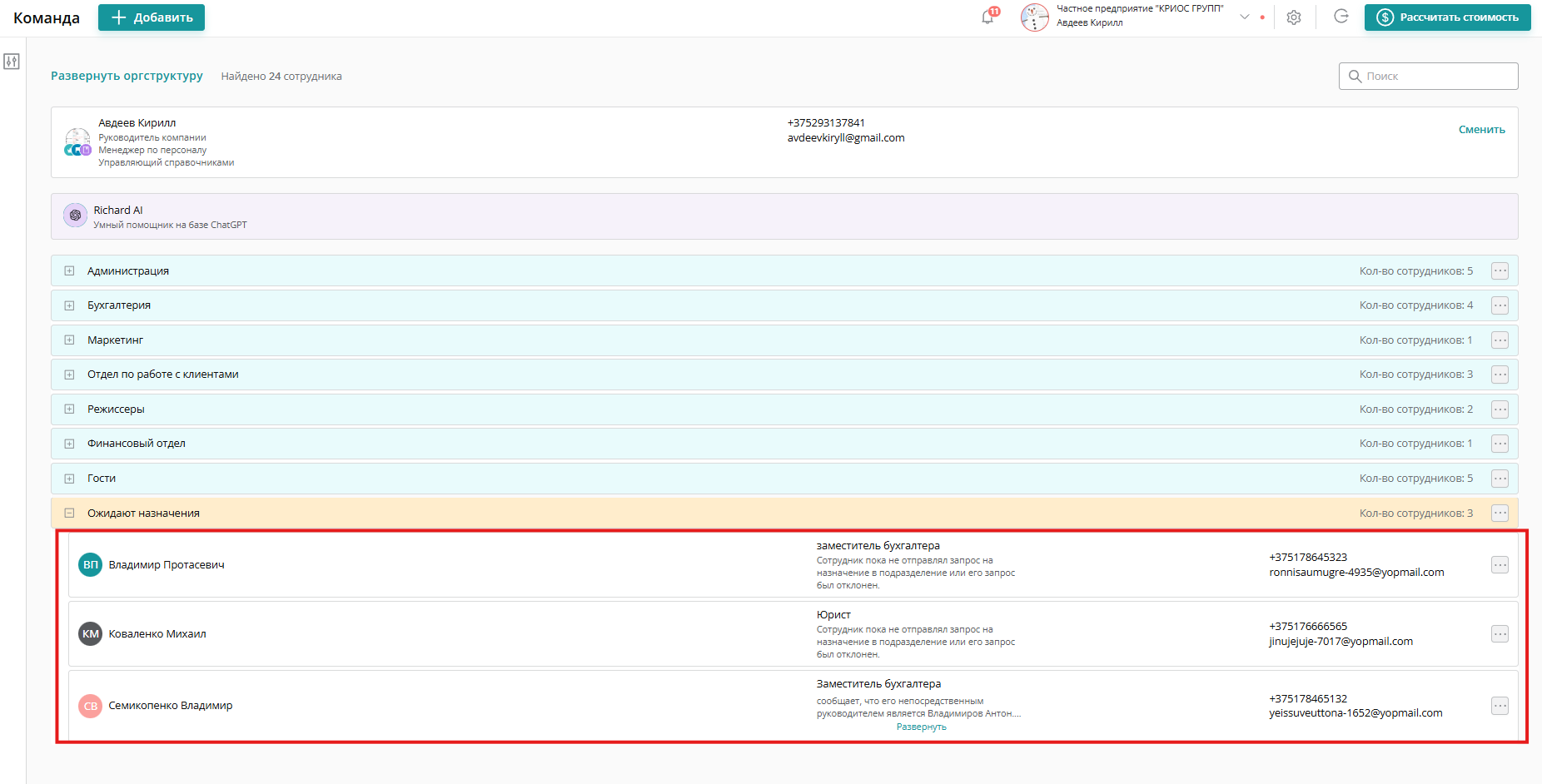Expand the Бухгалтерия department
The image size is (1542, 784).
tap(69, 305)
